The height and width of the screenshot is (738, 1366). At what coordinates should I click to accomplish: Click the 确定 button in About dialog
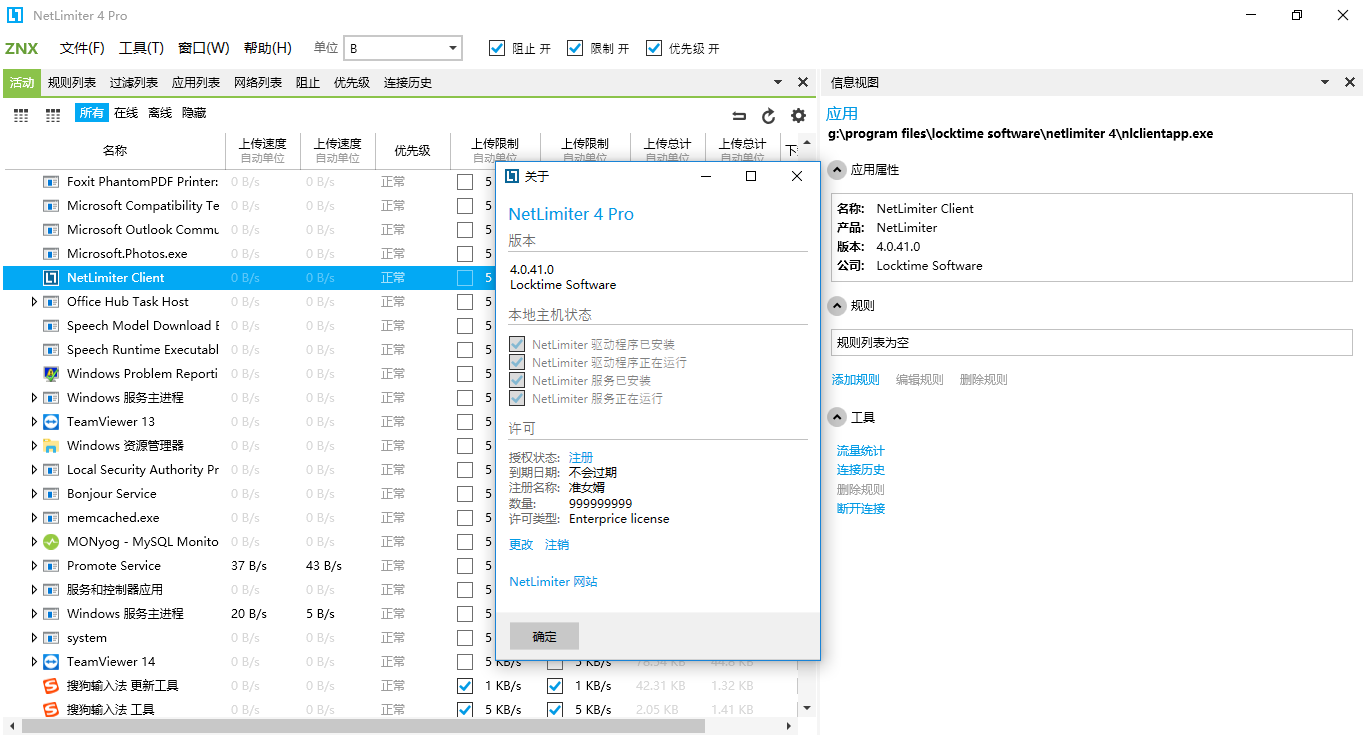(x=544, y=637)
